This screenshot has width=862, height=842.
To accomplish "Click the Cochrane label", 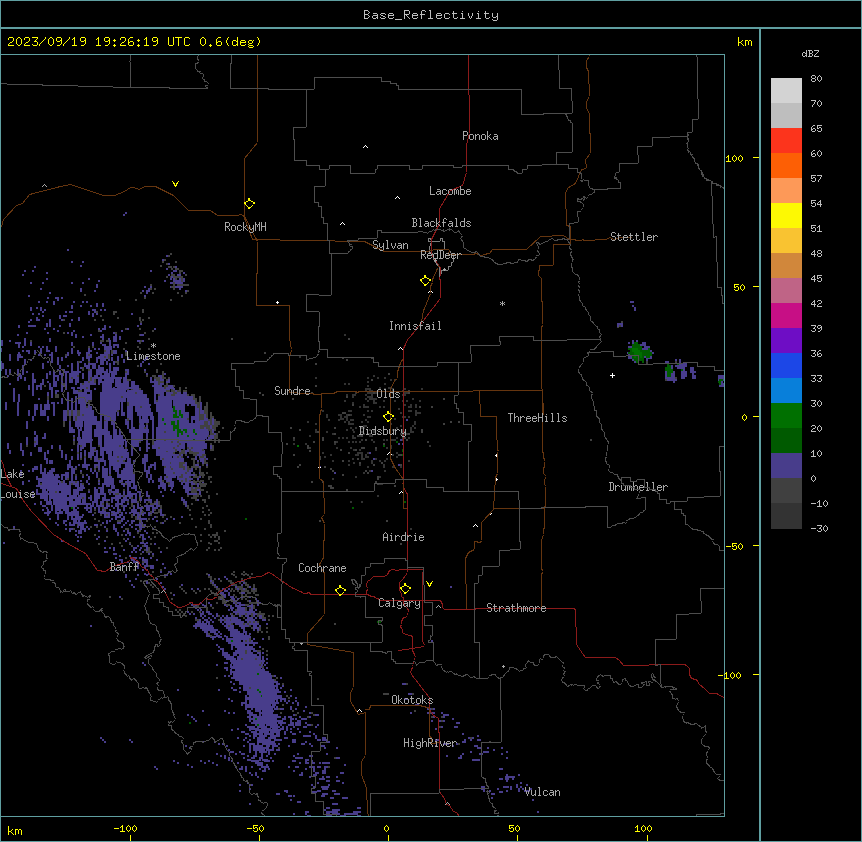I will click(x=322, y=568).
